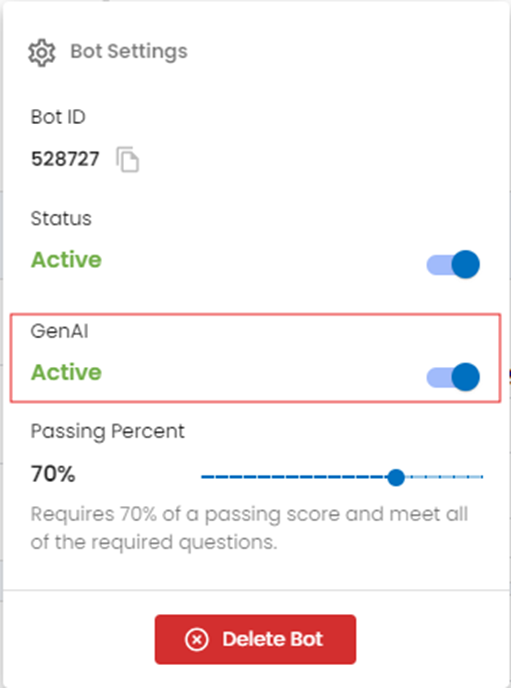
Task: Set the Passing Percent slider to maximum
Action: point(482,477)
